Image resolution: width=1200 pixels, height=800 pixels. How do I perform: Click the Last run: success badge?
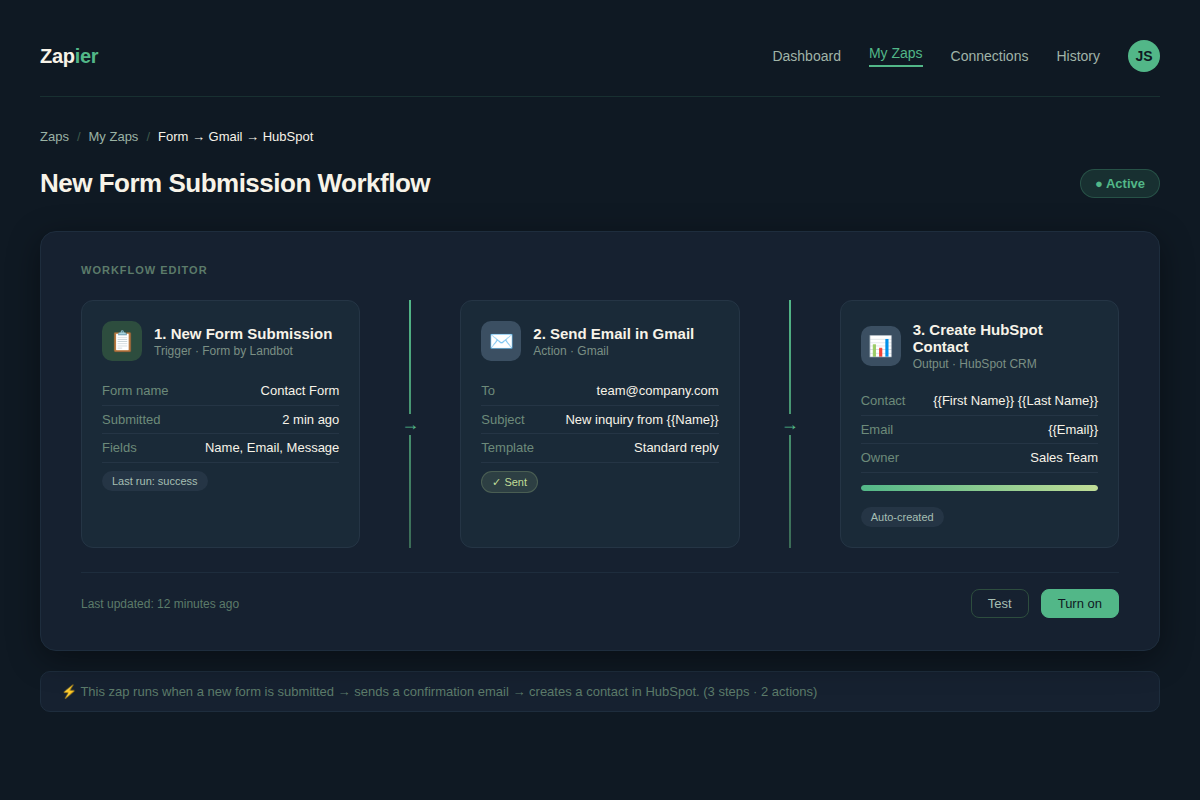(x=155, y=481)
